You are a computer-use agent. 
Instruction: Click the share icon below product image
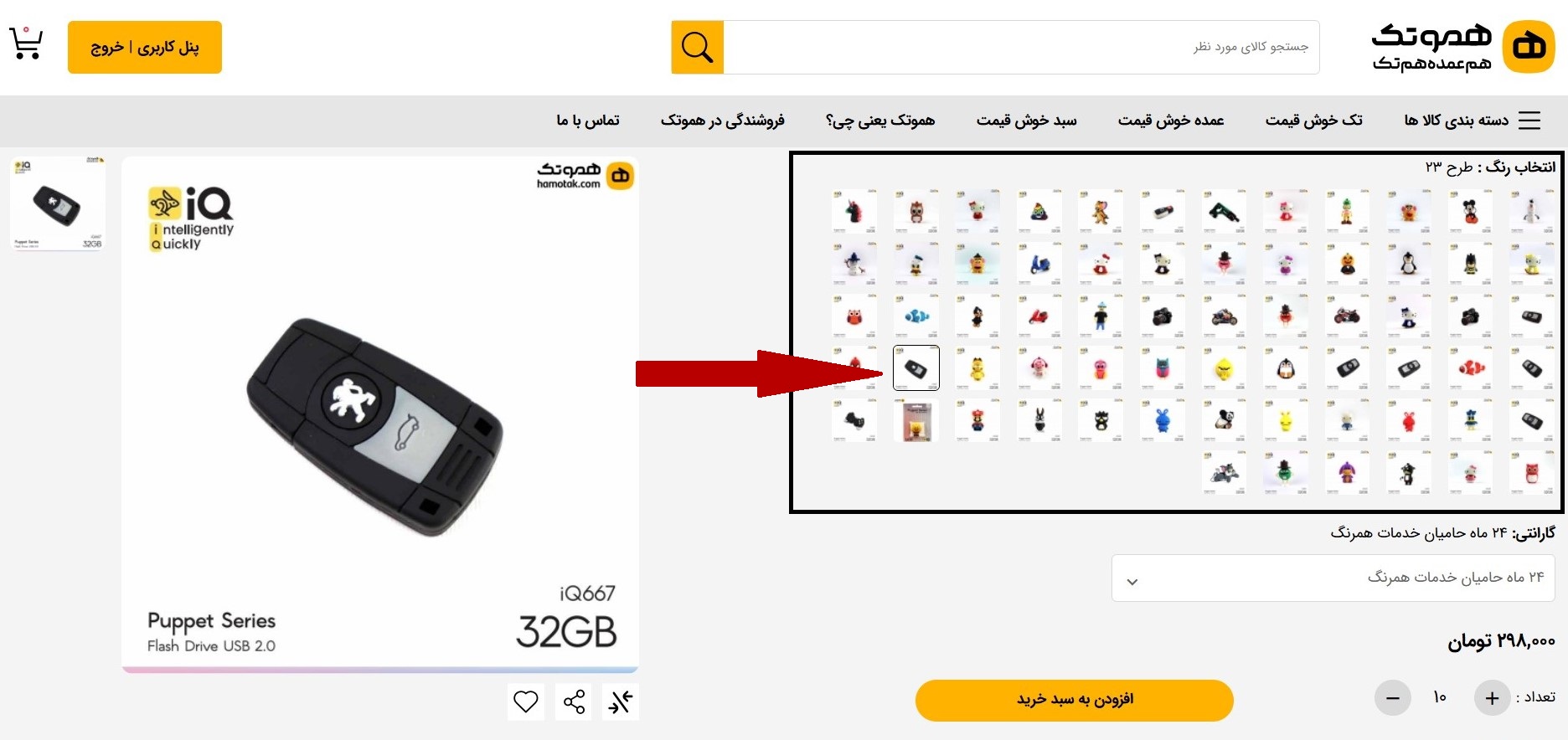(x=574, y=701)
